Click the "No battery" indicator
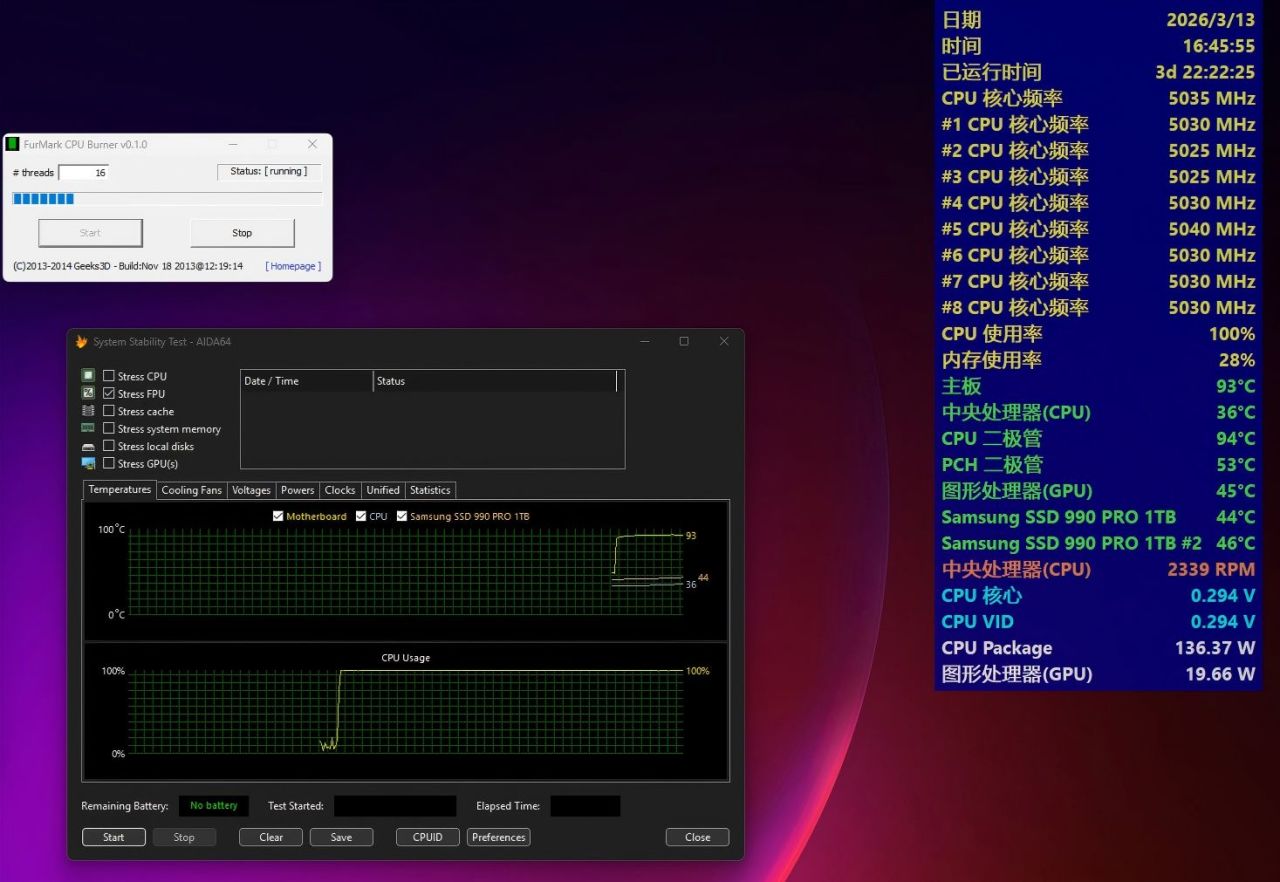Viewport: 1280px width, 882px height. 214,806
